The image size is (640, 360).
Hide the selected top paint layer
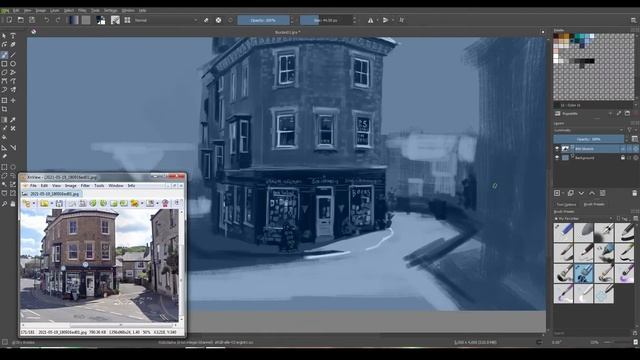point(557,149)
